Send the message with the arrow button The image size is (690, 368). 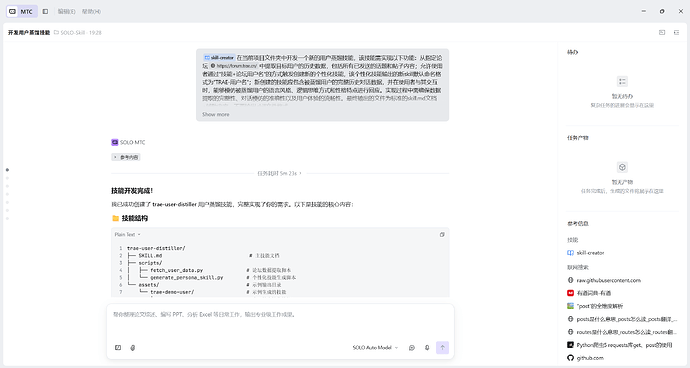pos(442,348)
